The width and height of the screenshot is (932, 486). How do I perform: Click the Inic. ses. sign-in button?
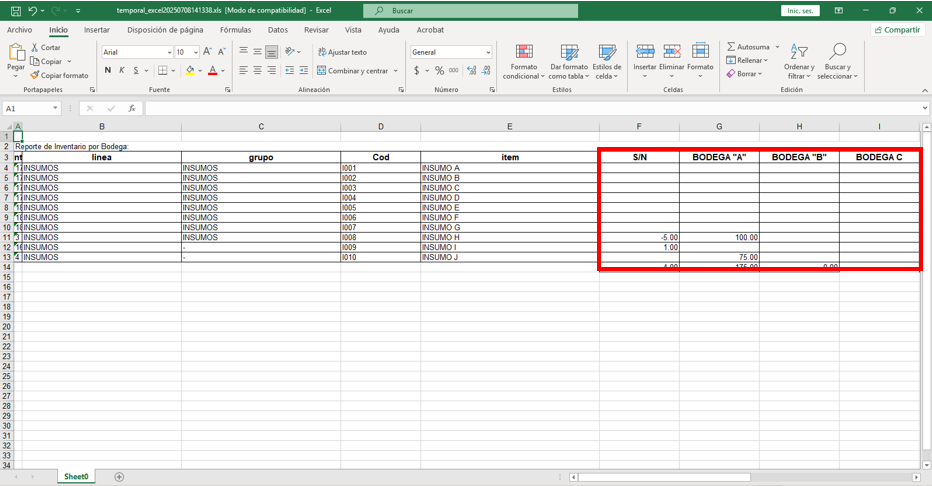(800, 11)
